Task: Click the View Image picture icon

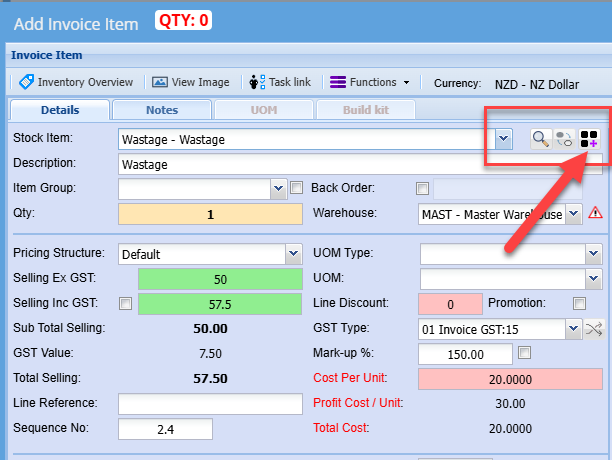Action: coord(160,82)
